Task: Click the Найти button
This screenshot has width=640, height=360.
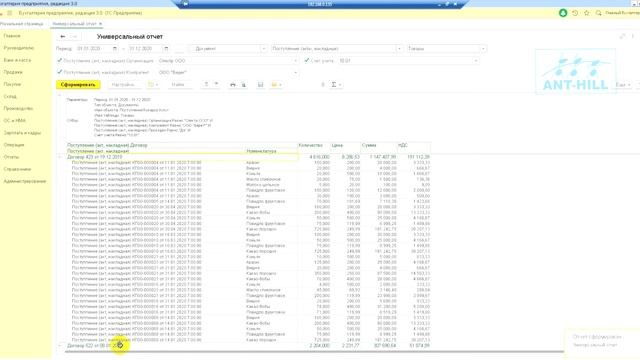Action: pyautogui.click(x=178, y=85)
